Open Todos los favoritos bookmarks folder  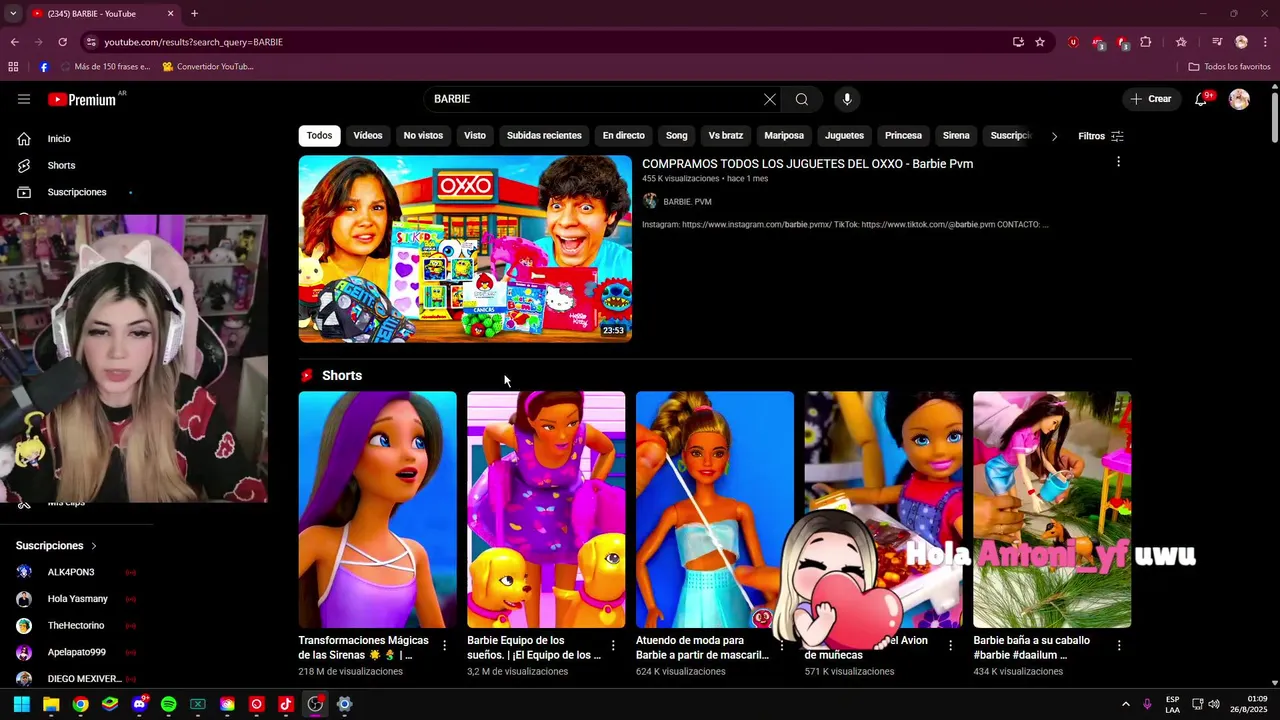click(x=1230, y=67)
